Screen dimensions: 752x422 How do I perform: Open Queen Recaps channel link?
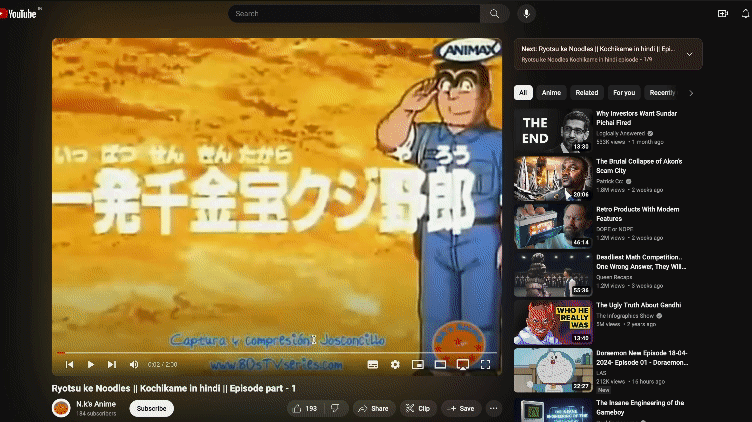click(x=614, y=277)
